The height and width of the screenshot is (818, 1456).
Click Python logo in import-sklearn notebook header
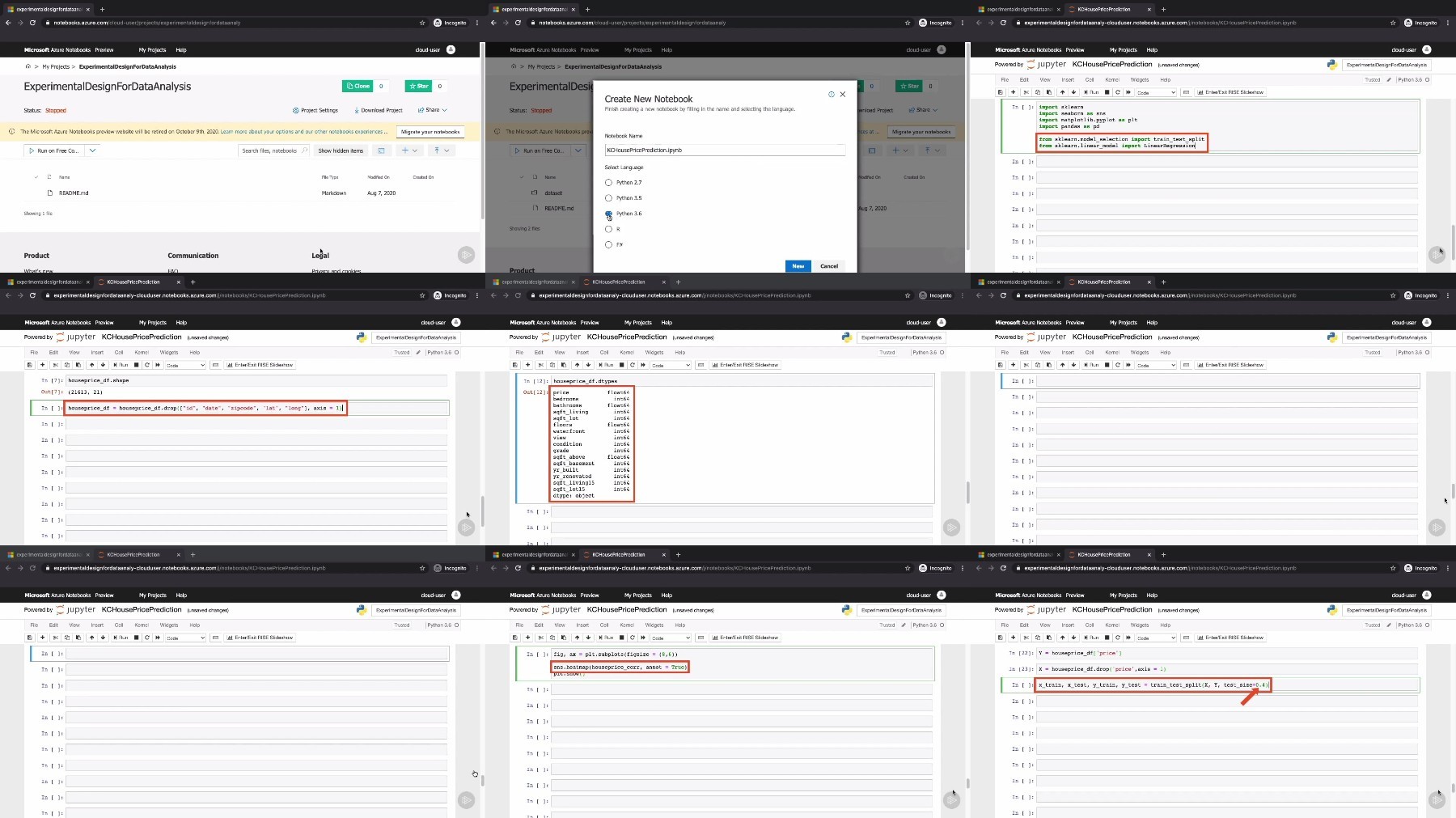coord(1331,65)
